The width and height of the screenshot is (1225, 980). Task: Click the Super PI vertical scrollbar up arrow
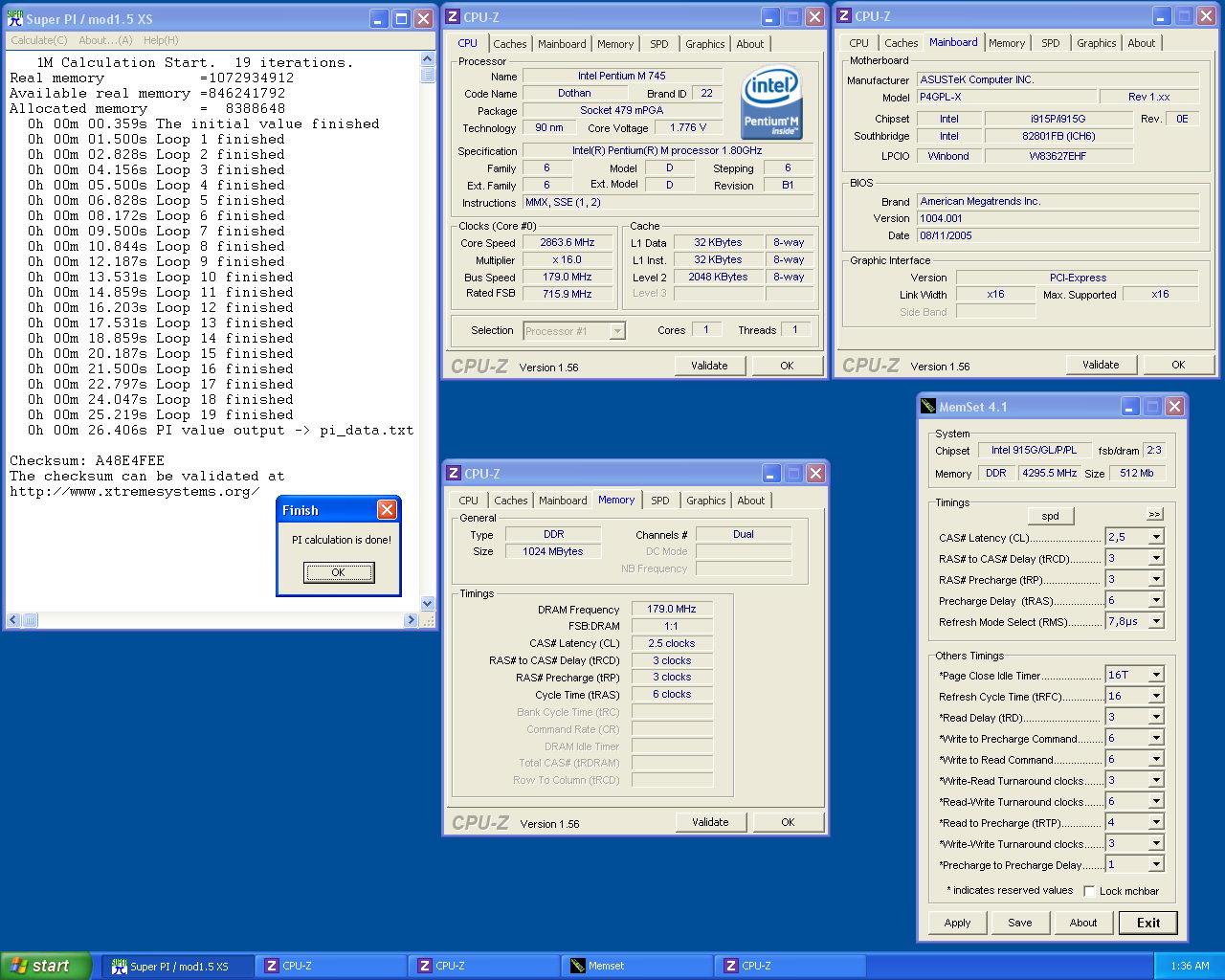coord(427,59)
